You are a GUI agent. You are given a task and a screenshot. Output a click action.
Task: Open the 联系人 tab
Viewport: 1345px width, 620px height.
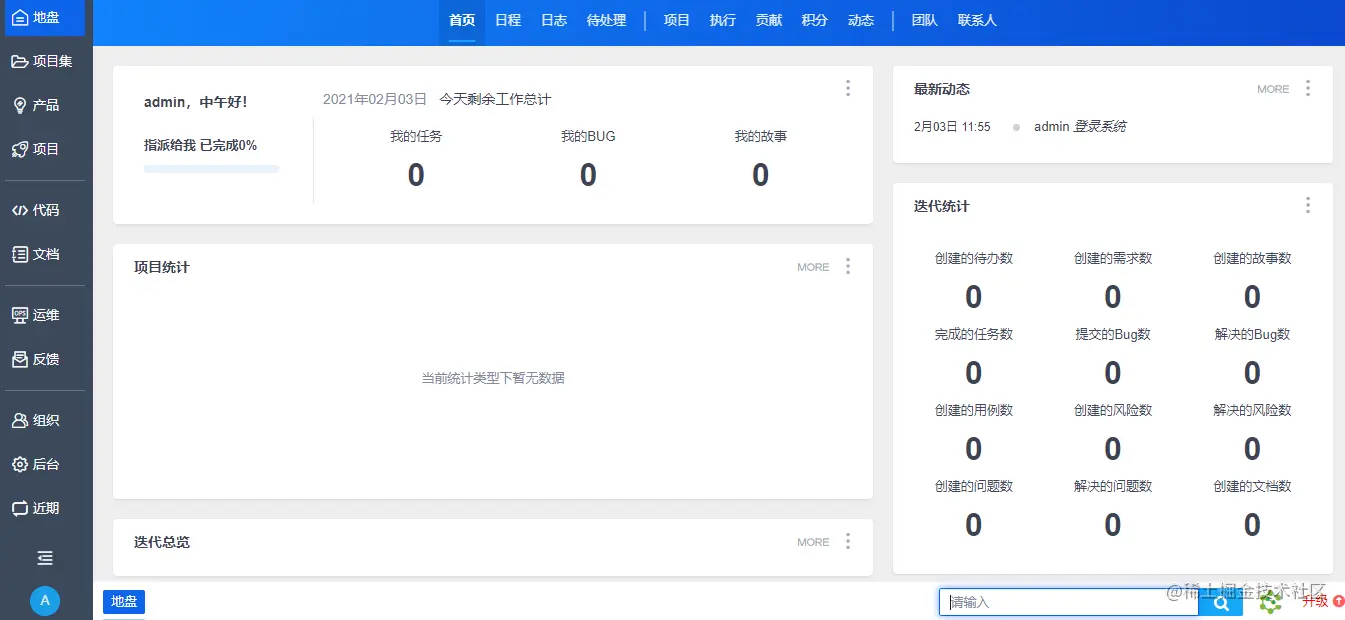click(977, 20)
